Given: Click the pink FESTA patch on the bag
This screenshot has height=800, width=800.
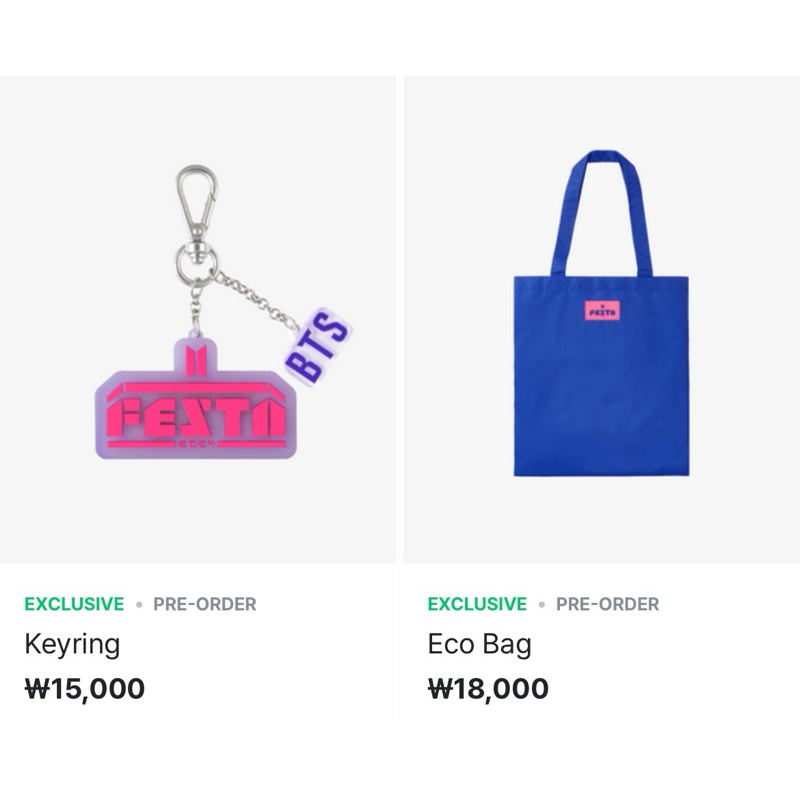Looking at the screenshot, I should tap(602, 310).
